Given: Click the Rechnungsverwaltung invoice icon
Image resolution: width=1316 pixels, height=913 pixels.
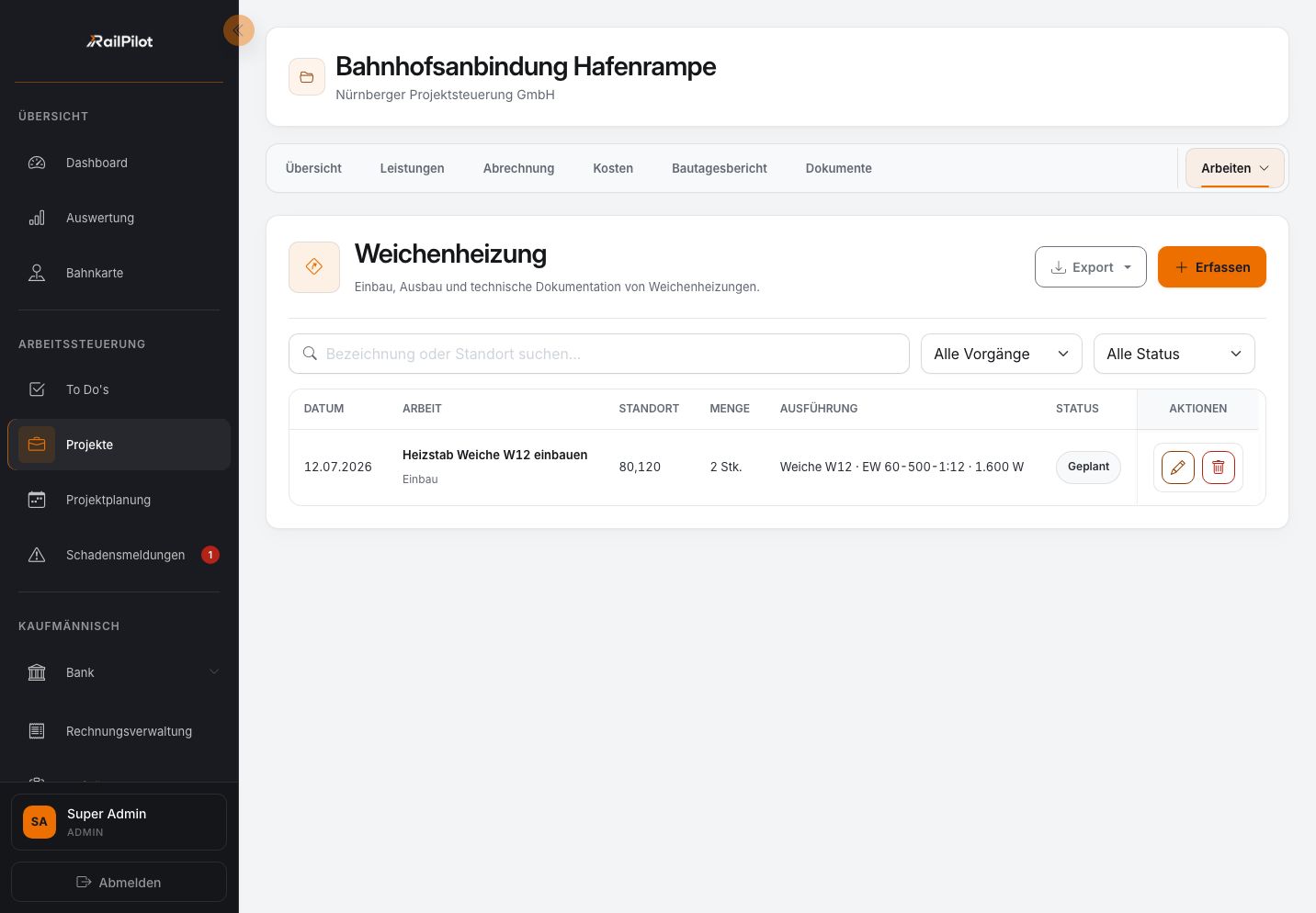Looking at the screenshot, I should pos(37,731).
